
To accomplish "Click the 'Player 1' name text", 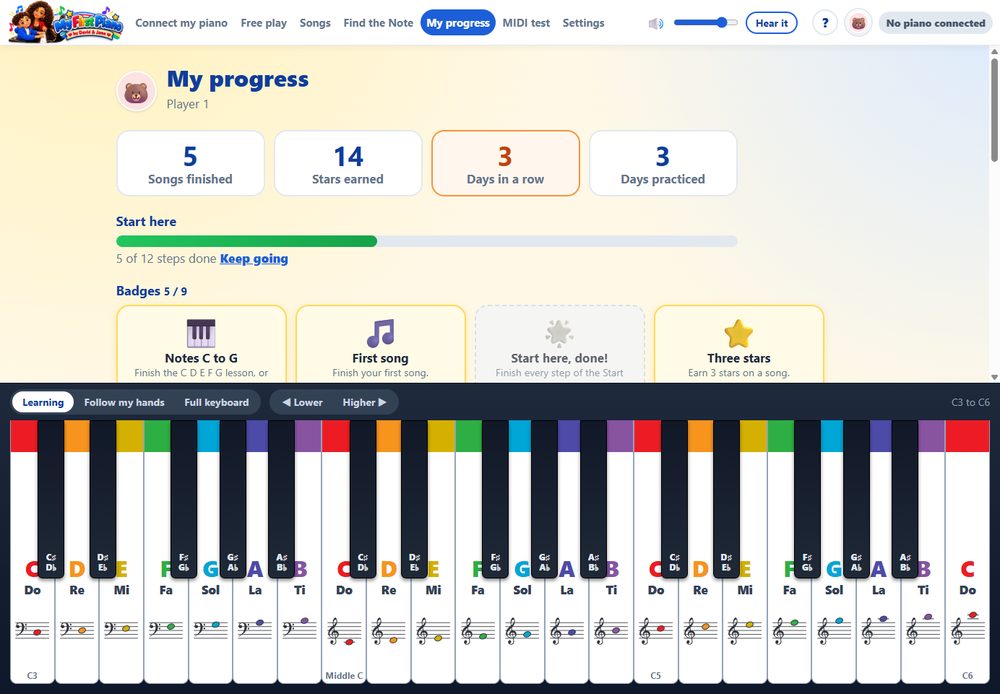I will point(188,104).
